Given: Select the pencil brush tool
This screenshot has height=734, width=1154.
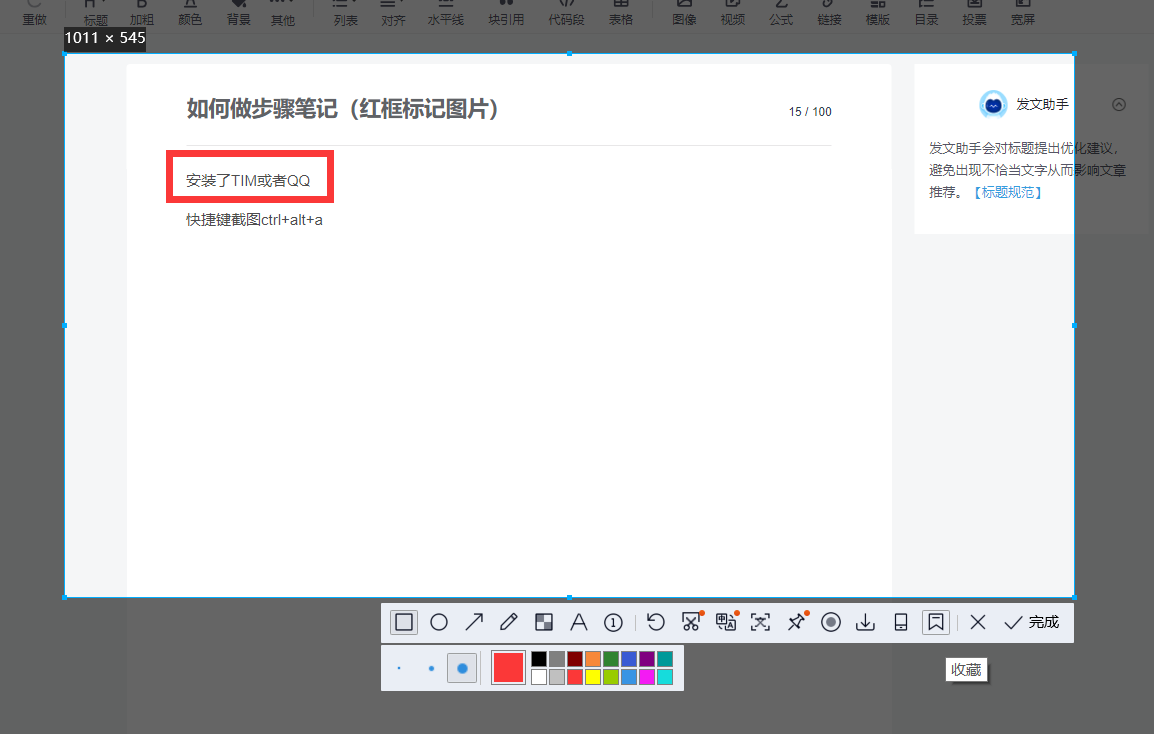Looking at the screenshot, I should [509, 622].
